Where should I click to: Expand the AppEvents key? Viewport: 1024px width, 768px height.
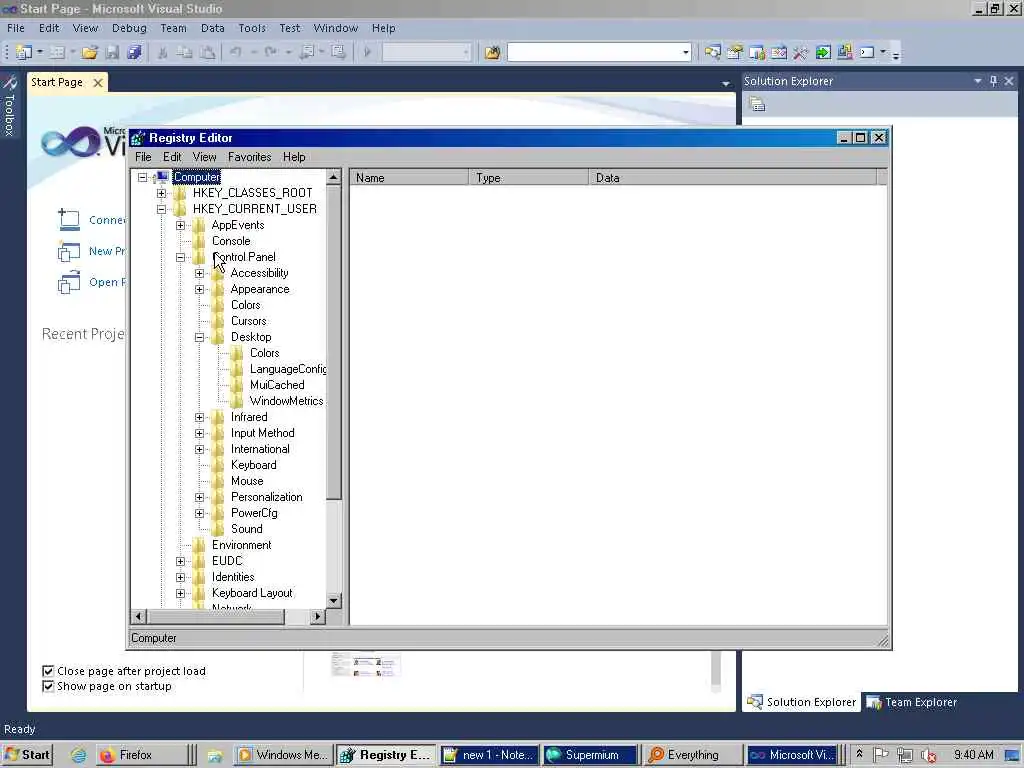tap(180, 225)
